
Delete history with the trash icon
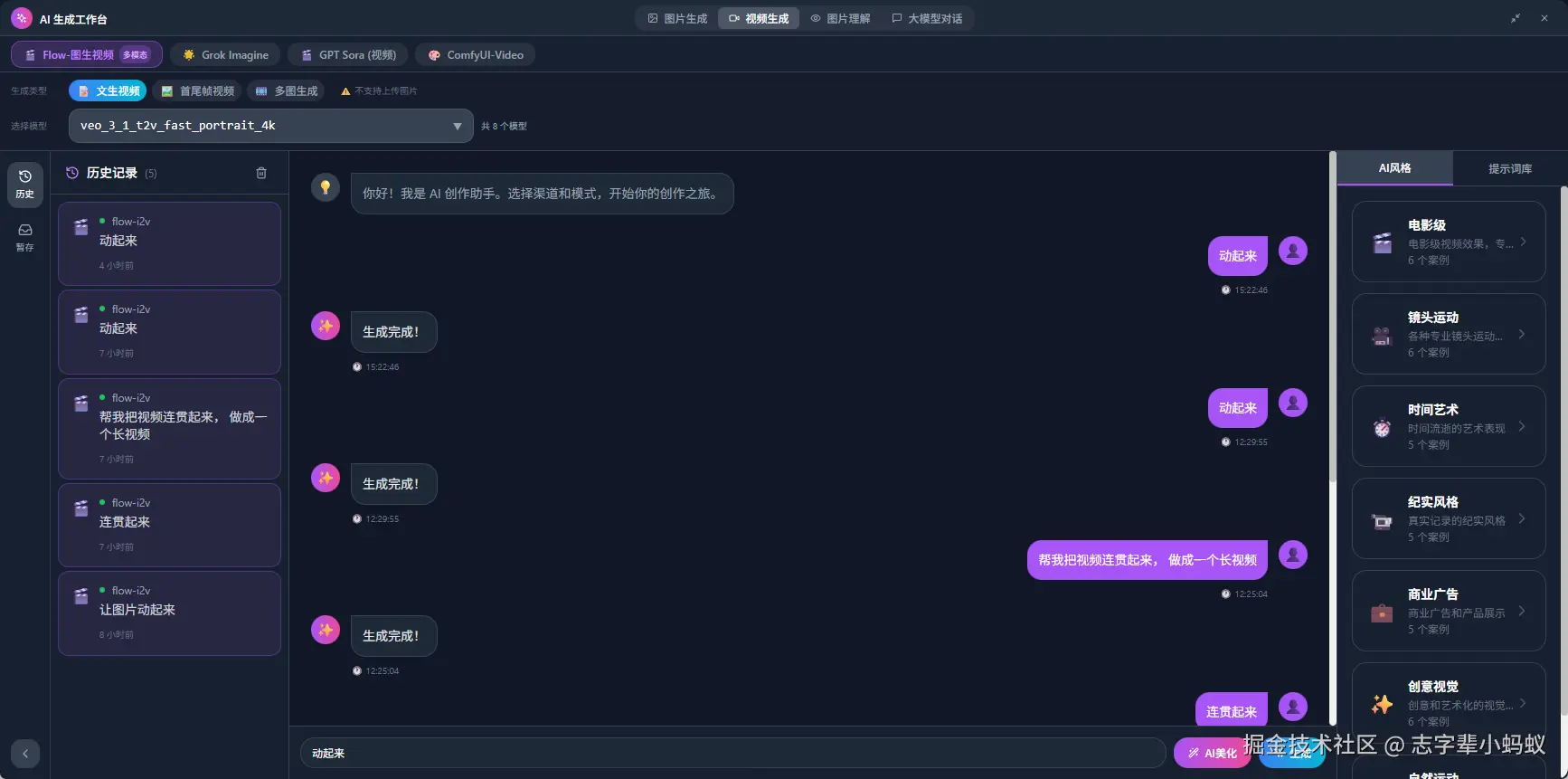(x=261, y=173)
